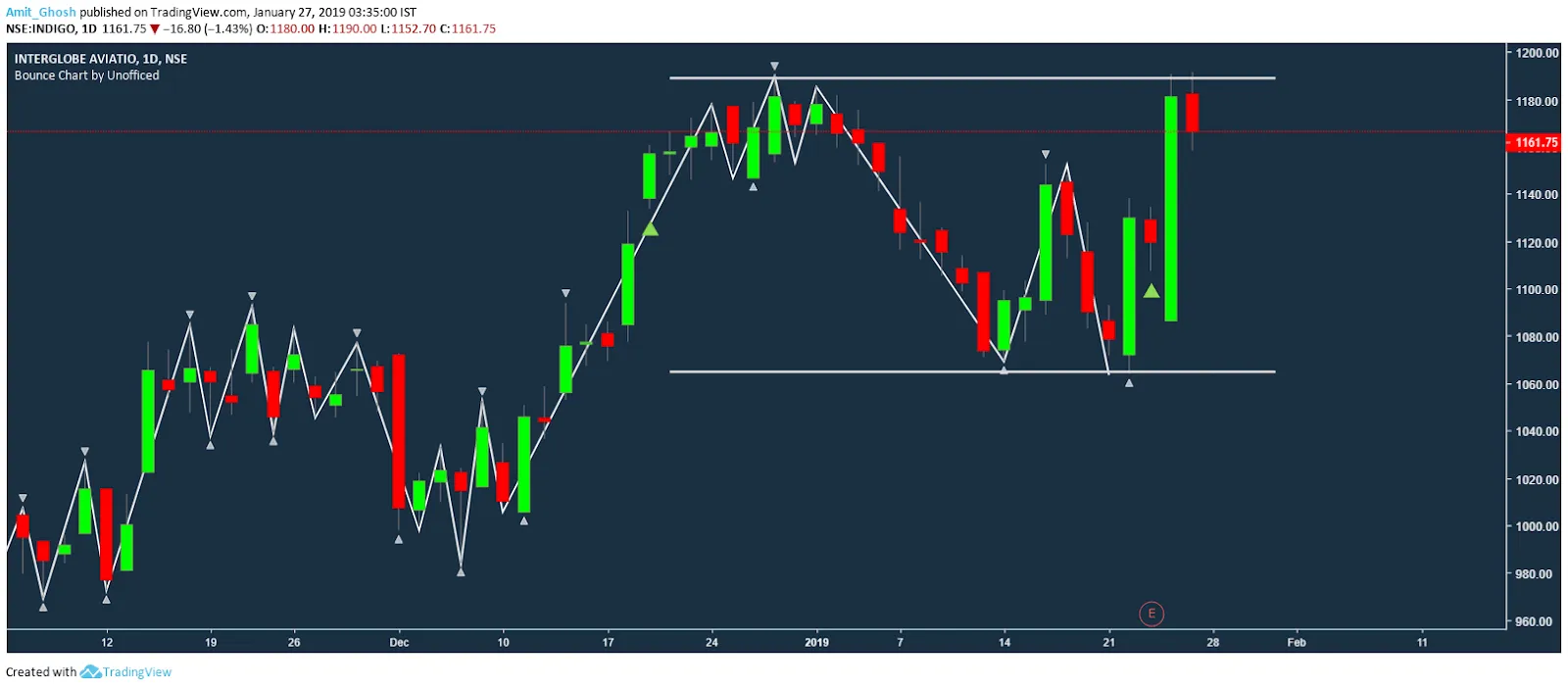Click the INTERGLOBE AVIATIO chart title
The image size is (1568, 689).
(100, 59)
